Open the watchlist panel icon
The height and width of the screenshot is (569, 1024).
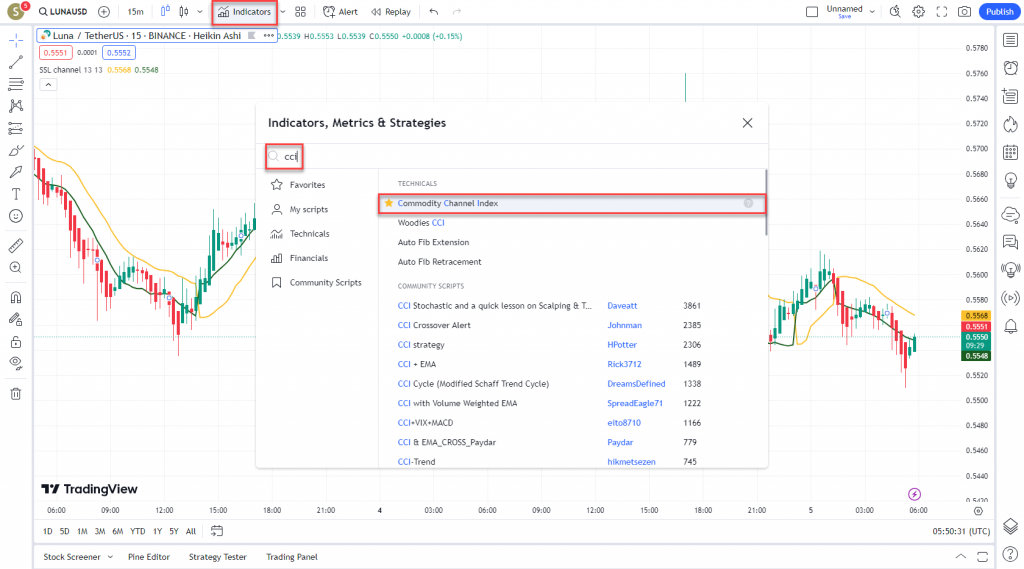(1010, 41)
